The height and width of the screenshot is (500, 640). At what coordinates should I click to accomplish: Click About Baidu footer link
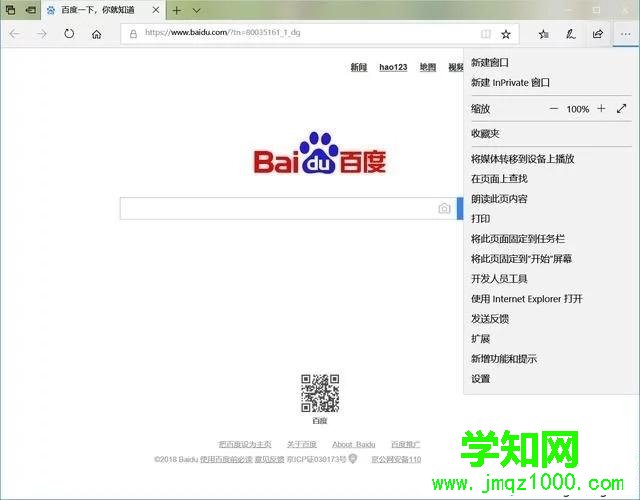353,444
